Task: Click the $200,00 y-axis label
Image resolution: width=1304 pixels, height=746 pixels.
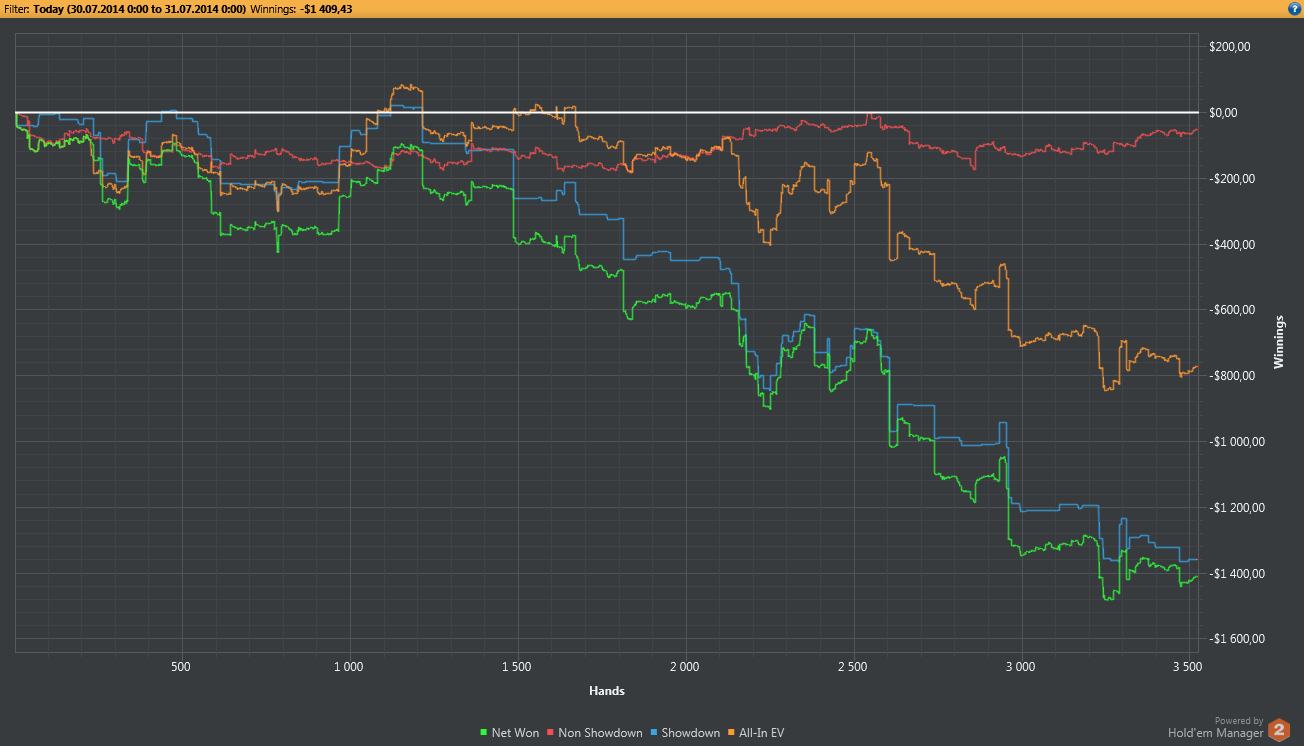Action: tap(1230, 47)
